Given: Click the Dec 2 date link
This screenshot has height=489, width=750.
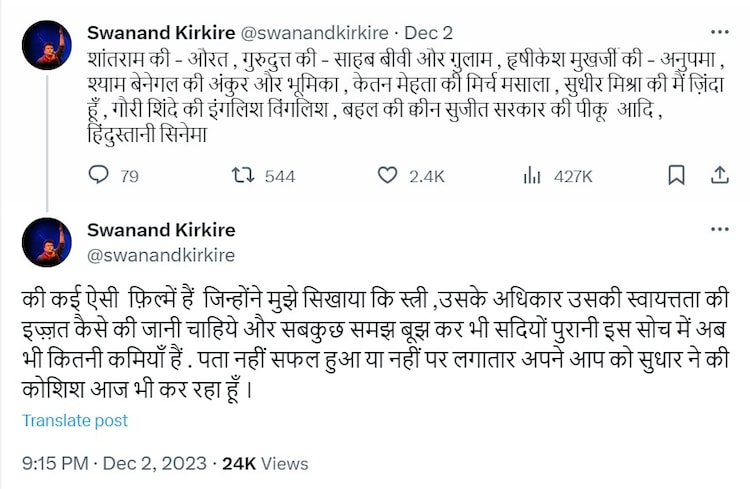Looking at the screenshot, I should point(414,30).
